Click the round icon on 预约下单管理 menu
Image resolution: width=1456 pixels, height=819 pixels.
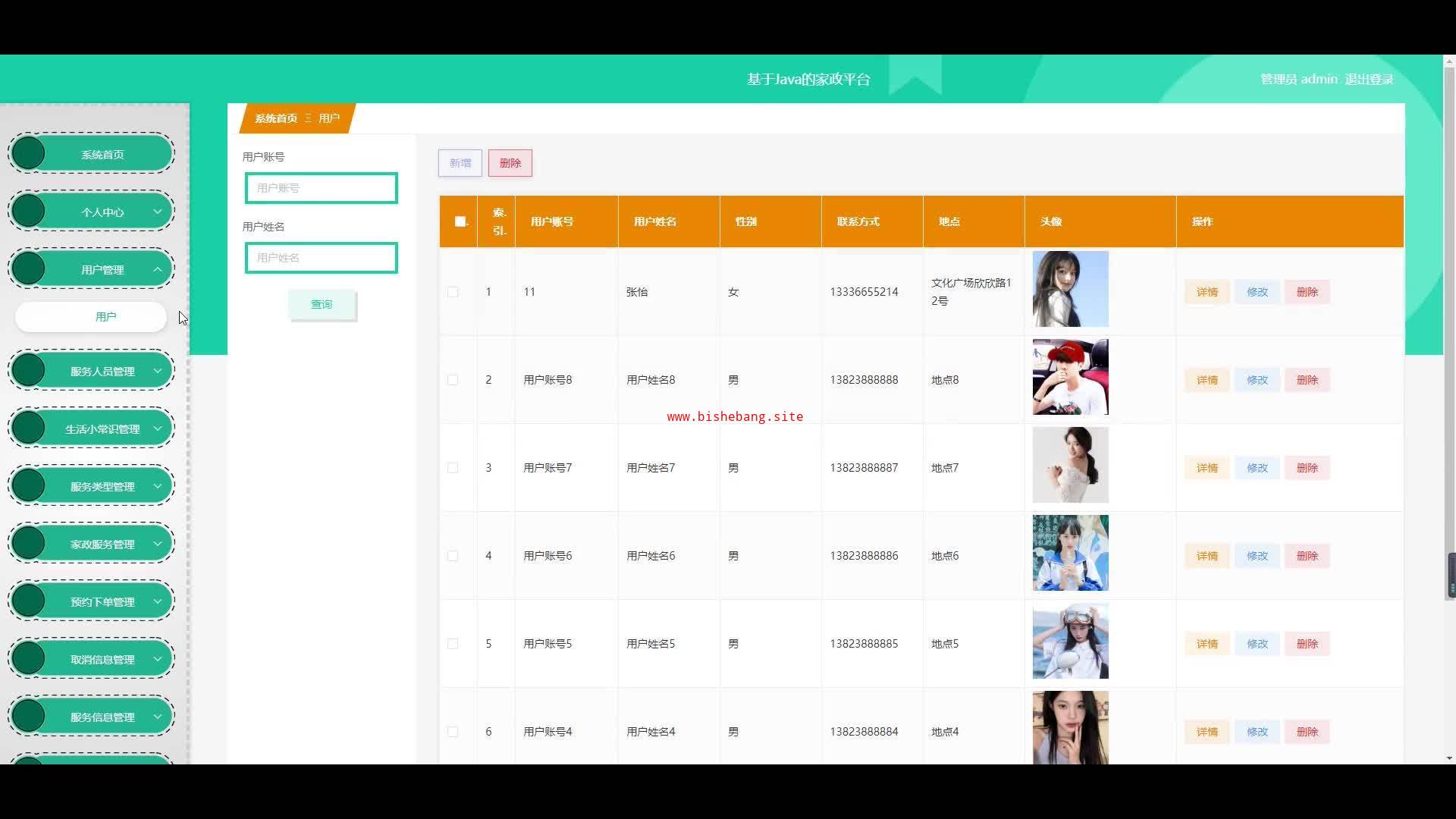tap(29, 601)
